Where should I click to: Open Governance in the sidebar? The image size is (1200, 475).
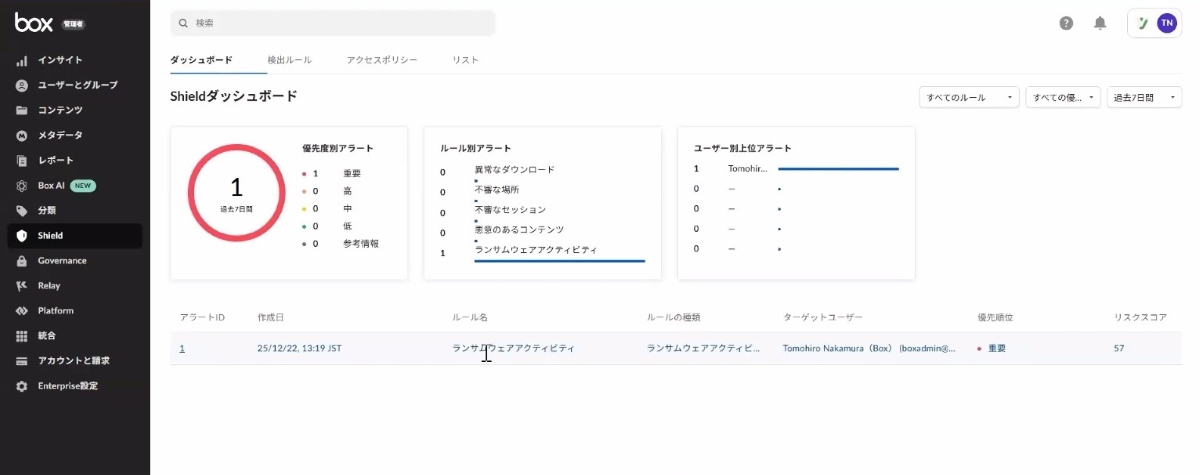pyautogui.click(x=62, y=260)
